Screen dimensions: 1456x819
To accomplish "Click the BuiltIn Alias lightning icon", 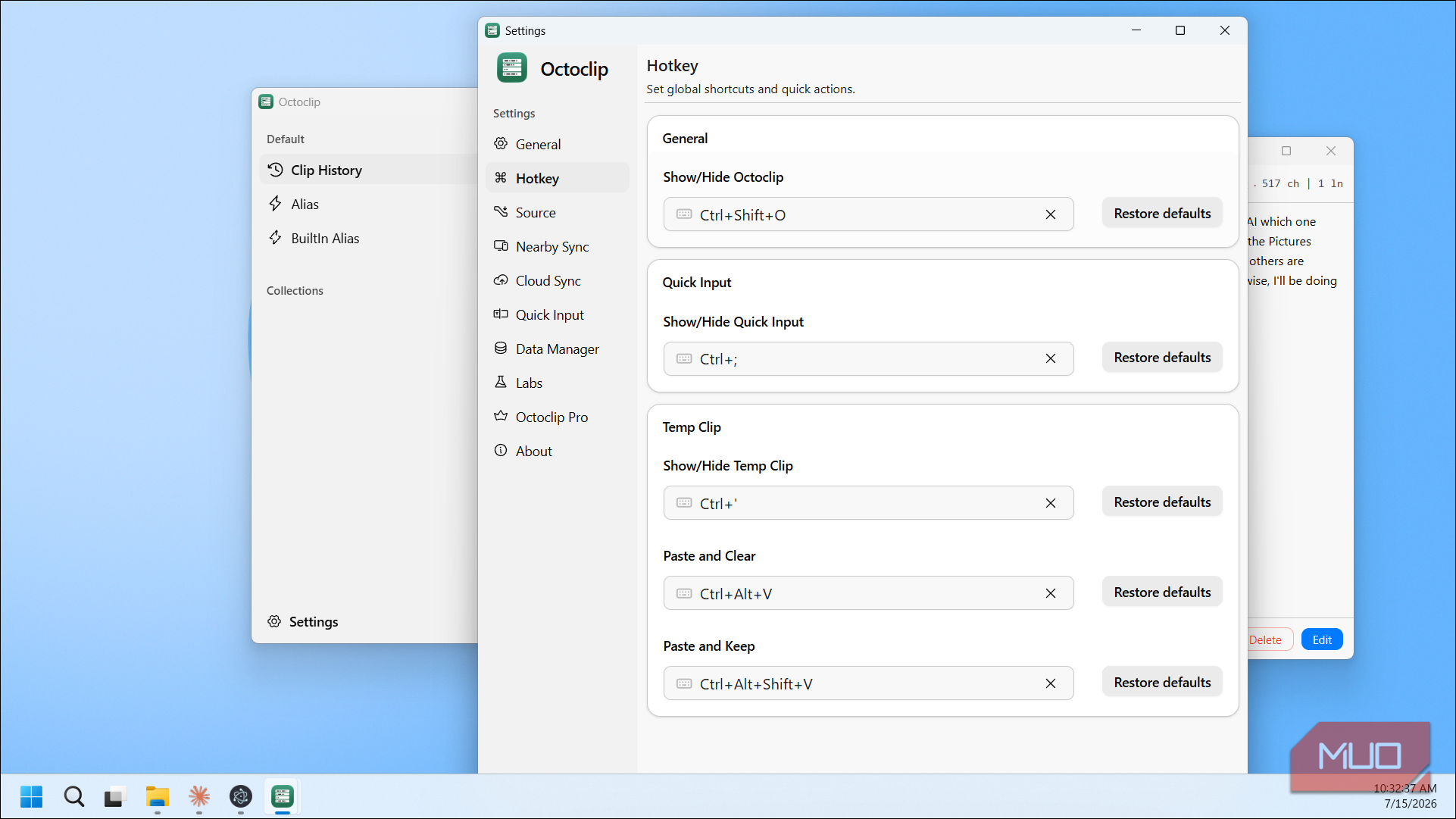I will (276, 237).
